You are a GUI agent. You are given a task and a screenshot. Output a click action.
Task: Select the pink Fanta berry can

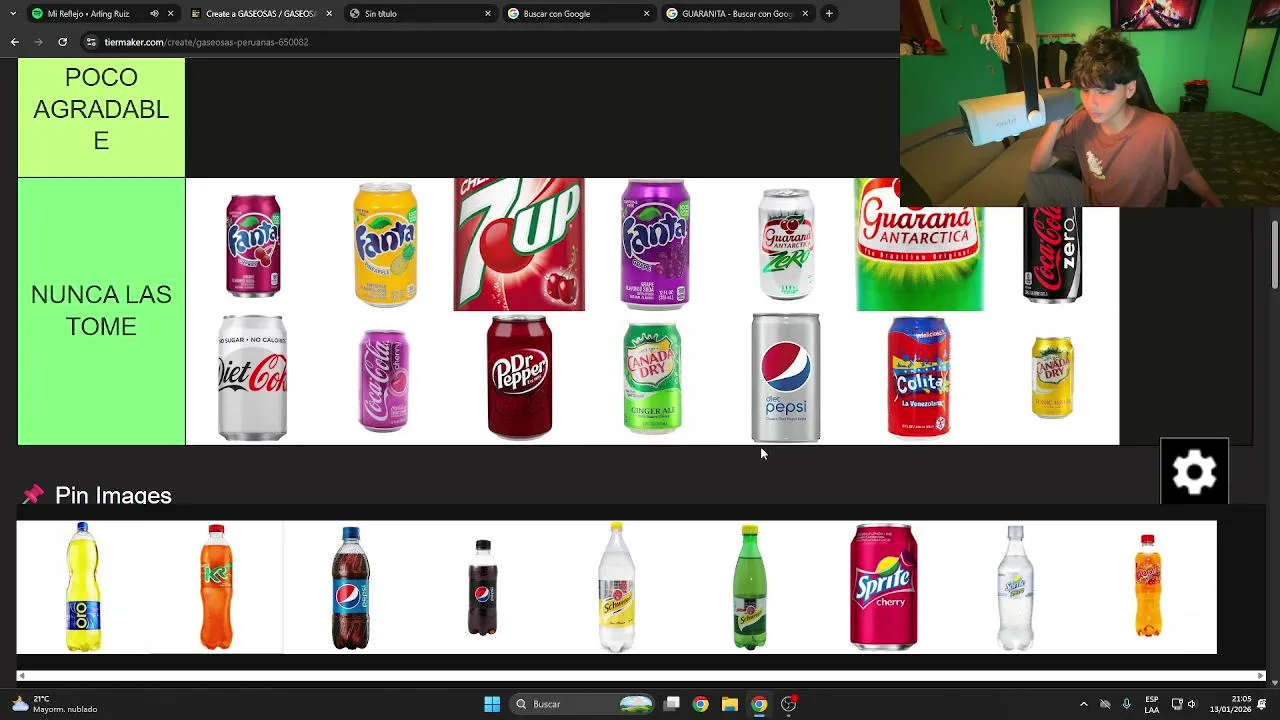point(253,245)
